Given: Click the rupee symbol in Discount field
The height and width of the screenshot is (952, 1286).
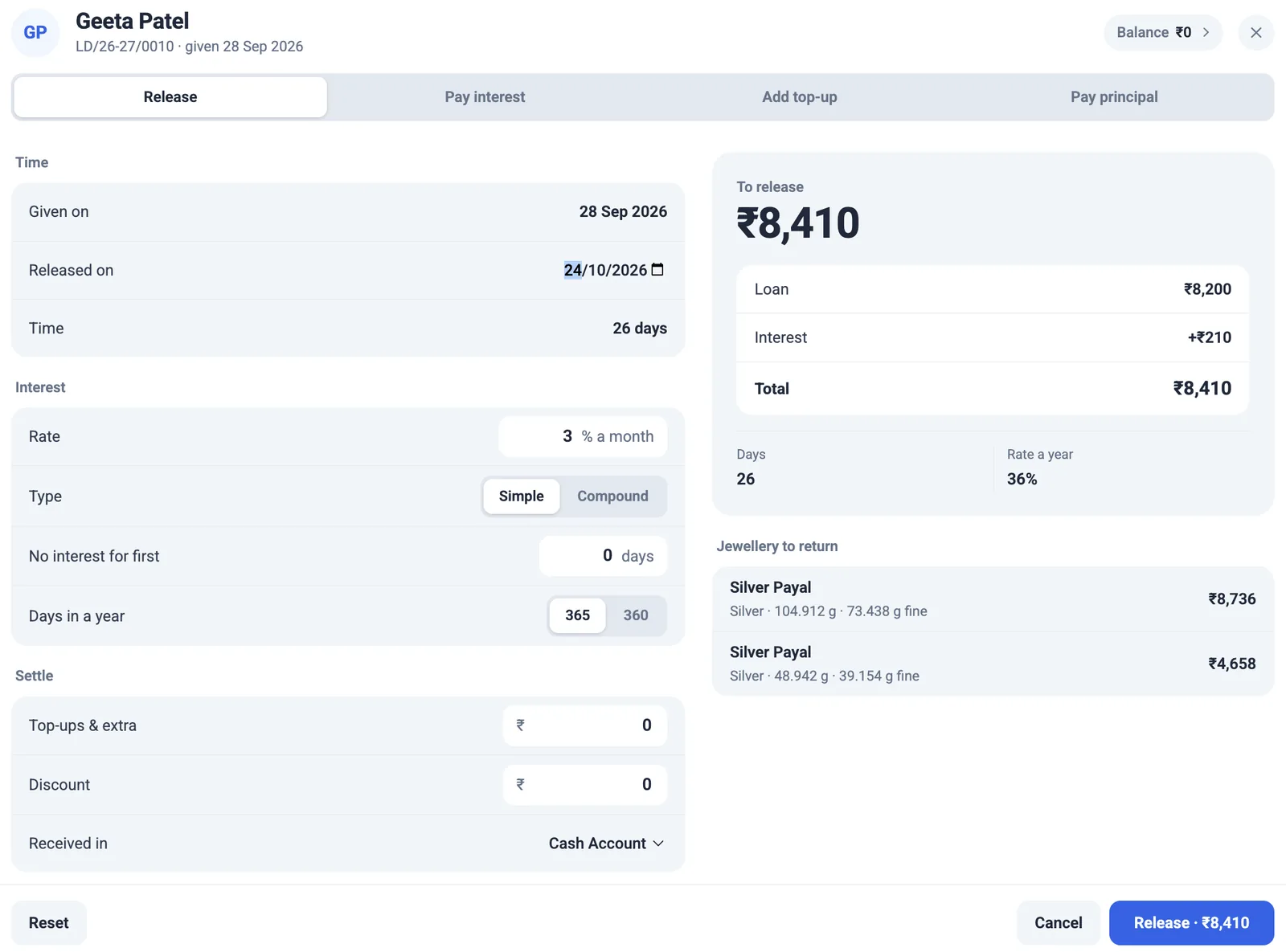Looking at the screenshot, I should pos(520,784).
